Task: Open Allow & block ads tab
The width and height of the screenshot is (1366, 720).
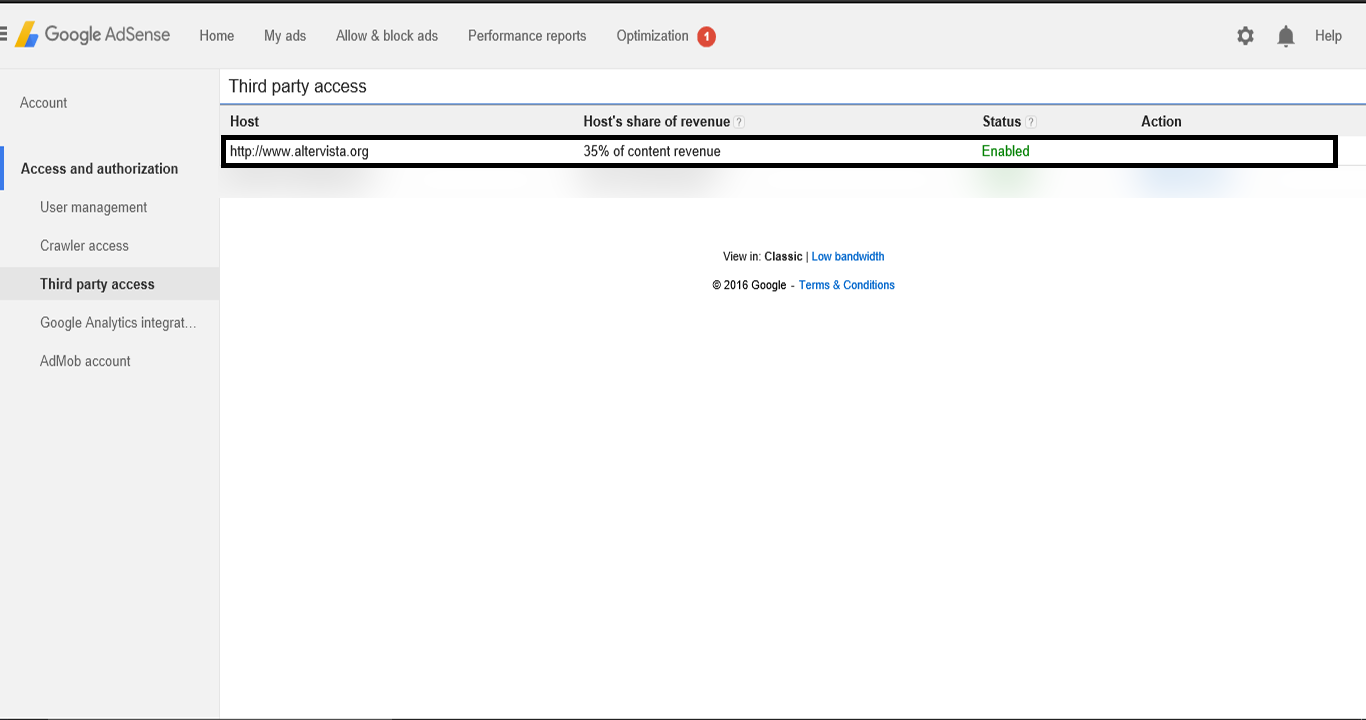Action: [x=387, y=36]
